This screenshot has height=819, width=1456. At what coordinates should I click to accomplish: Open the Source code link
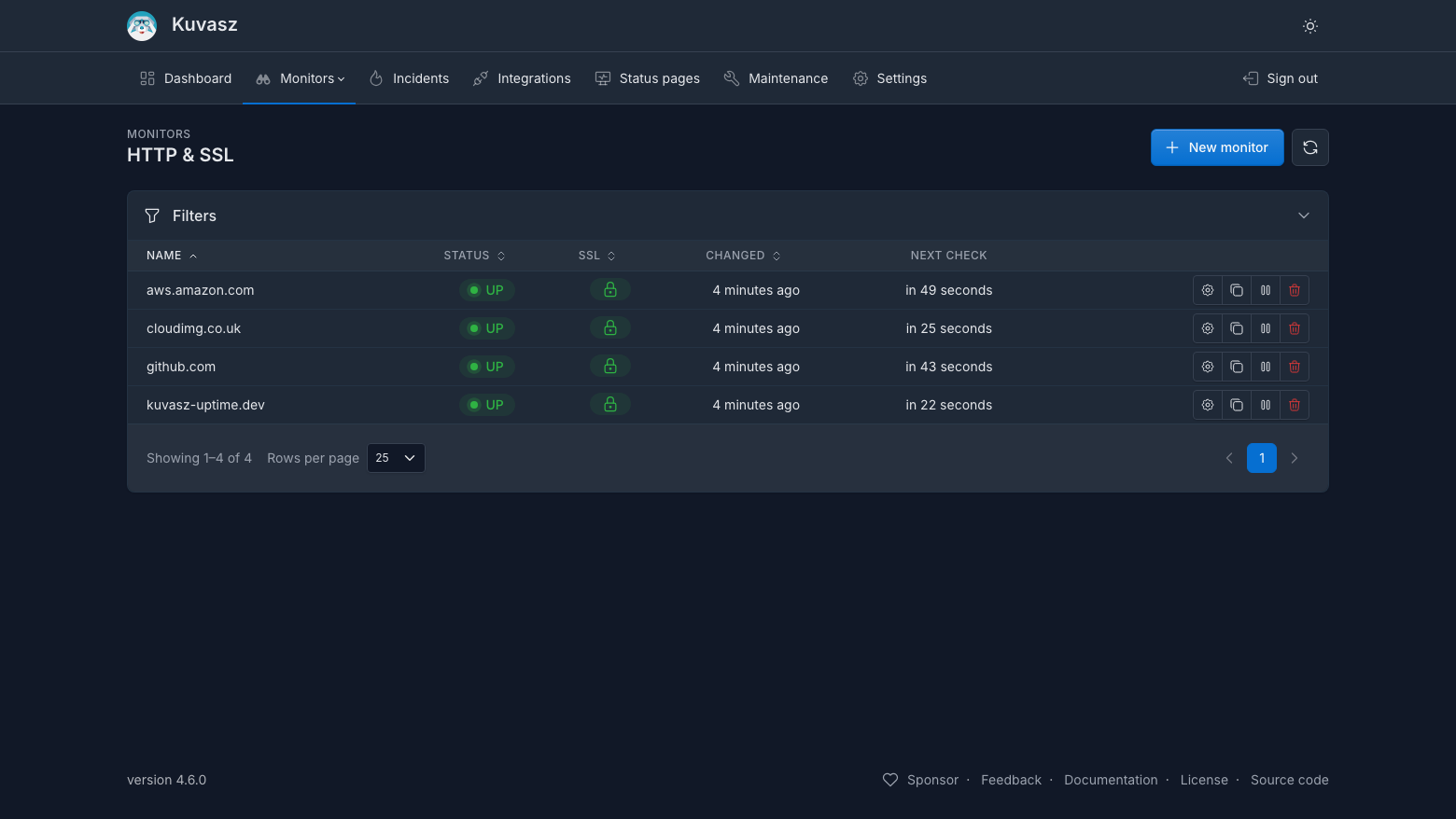pyautogui.click(x=1290, y=780)
